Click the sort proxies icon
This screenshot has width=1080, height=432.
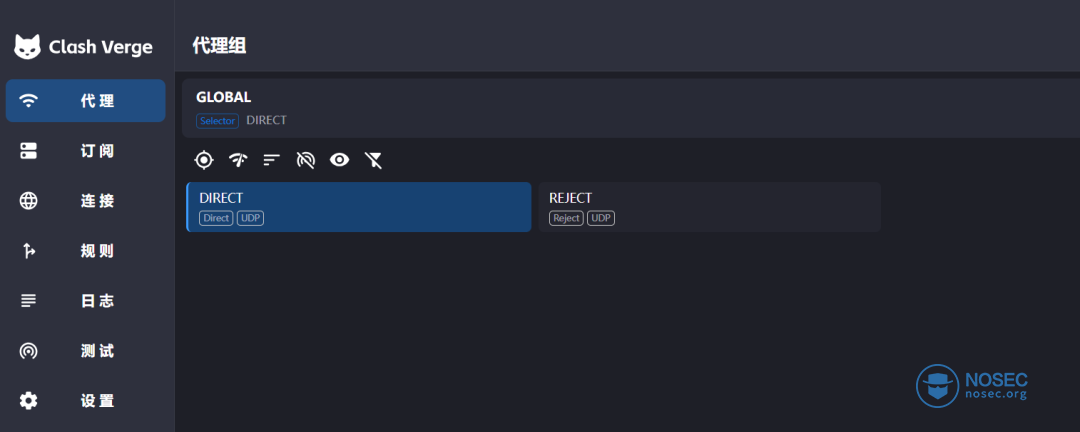(x=271, y=161)
